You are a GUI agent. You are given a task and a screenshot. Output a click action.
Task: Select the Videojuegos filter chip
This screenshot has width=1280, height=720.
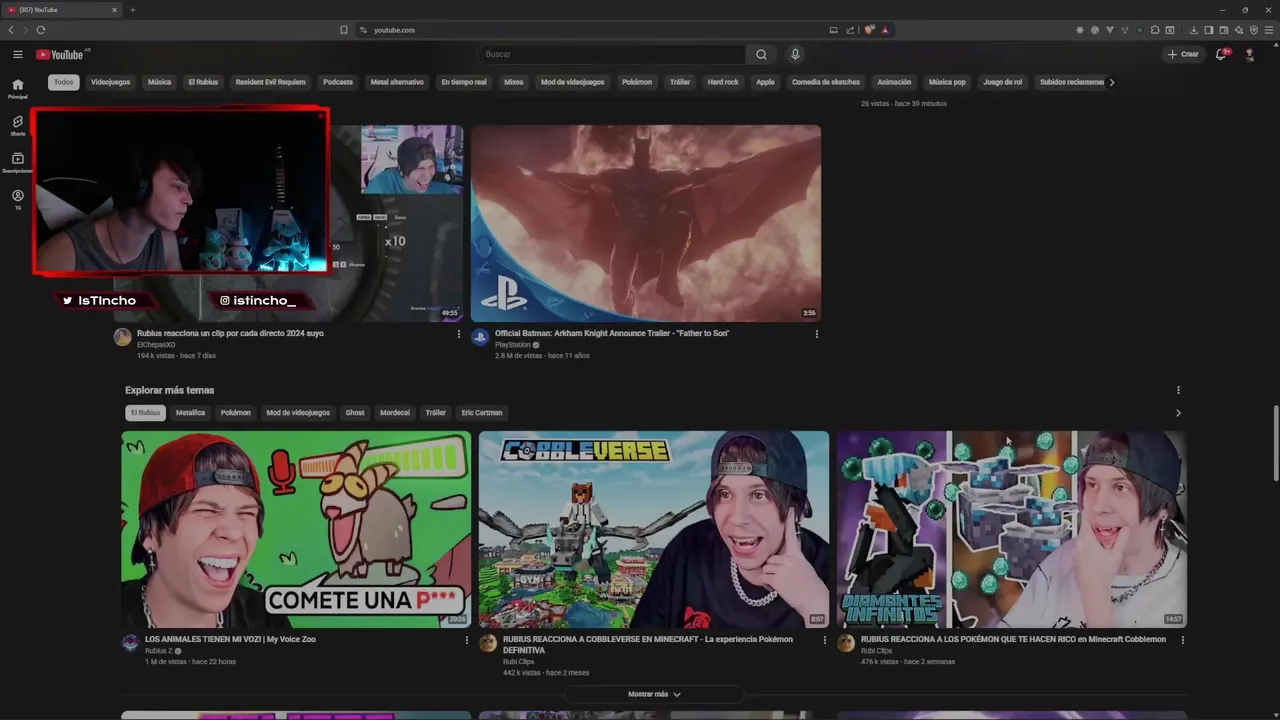[110, 82]
